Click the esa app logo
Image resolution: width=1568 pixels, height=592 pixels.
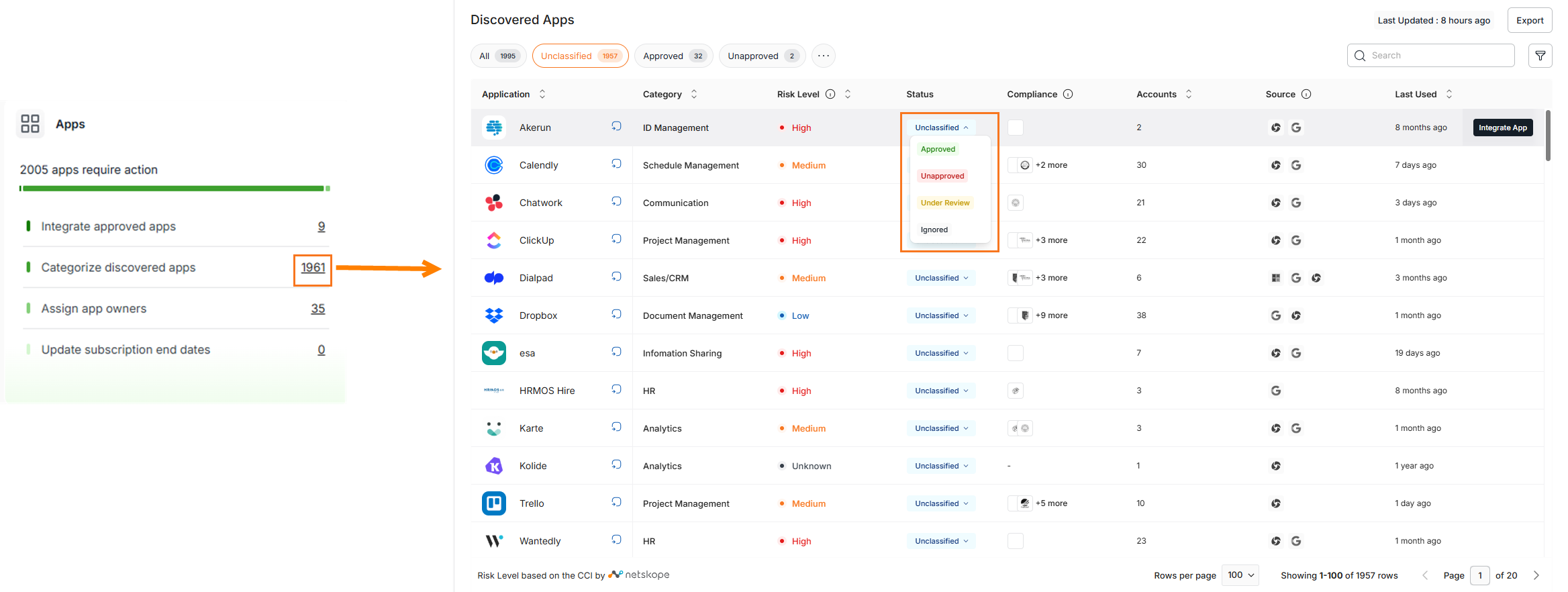[494, 352]
